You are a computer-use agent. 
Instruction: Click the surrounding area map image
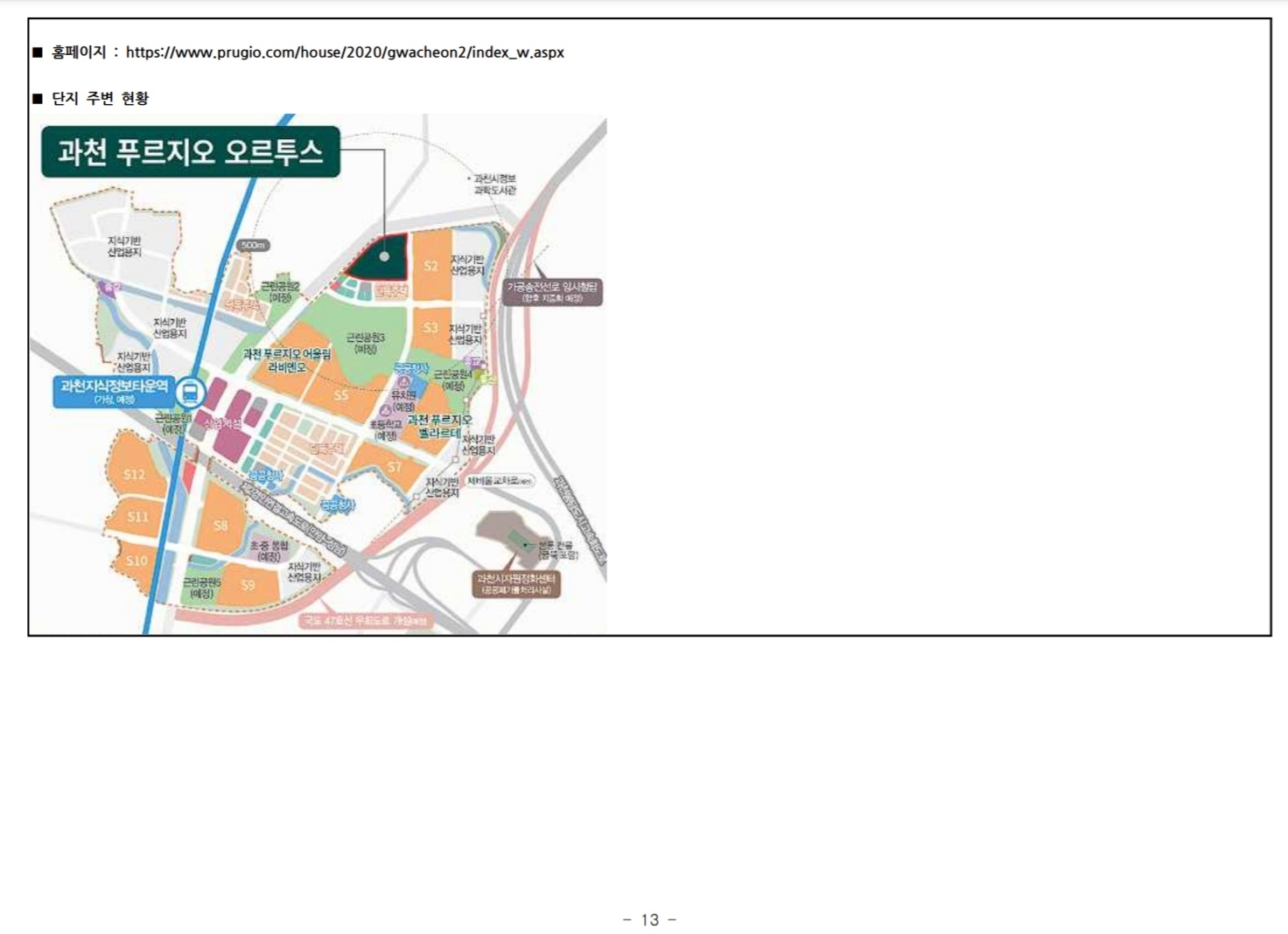(318, 374)
